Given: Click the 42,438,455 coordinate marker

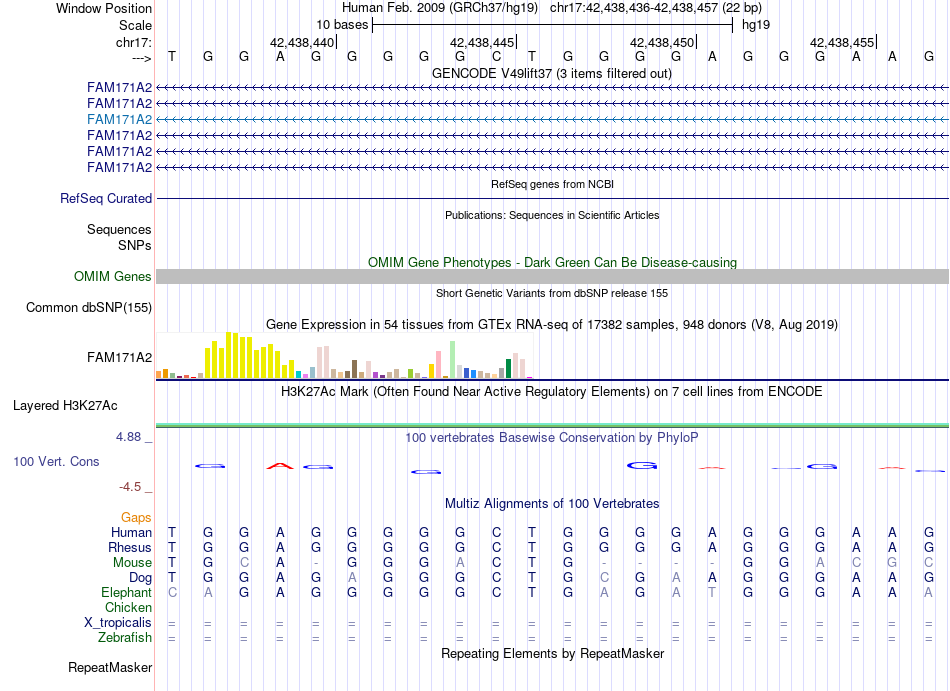Looking at the screenshot, I should point(842,42).
